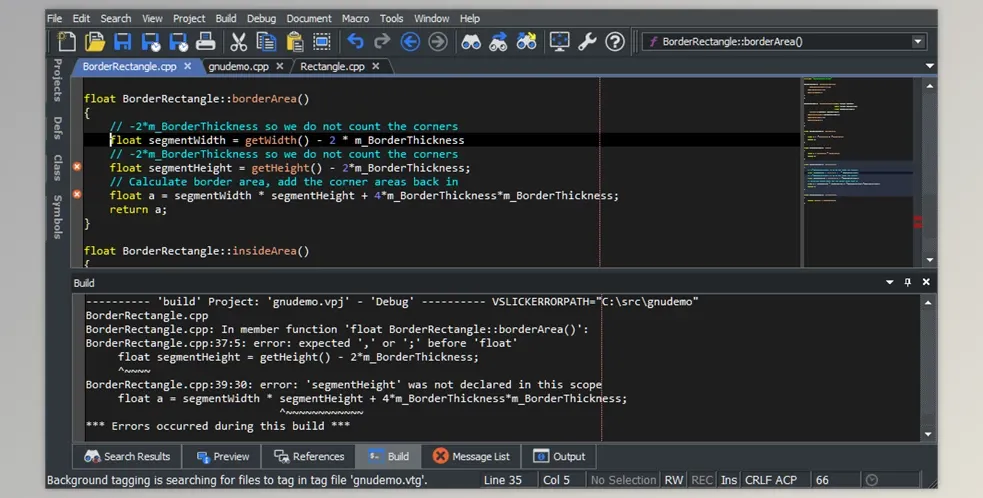Click 'return a;' code line
Viewport: 983px width, 498px height.
click(138, 209)
